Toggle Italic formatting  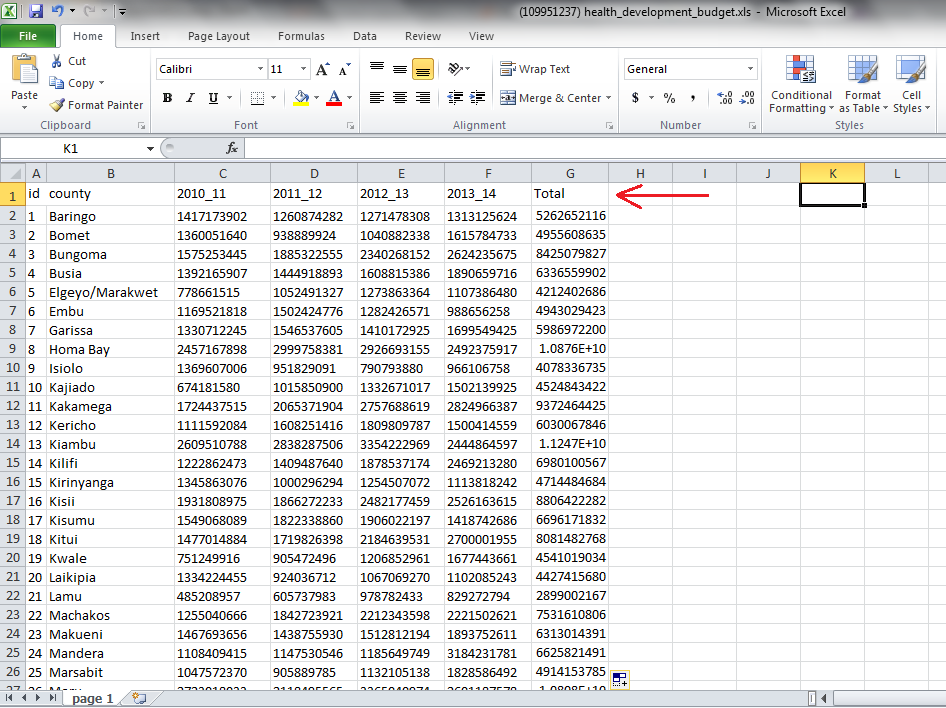click(191, 98)
